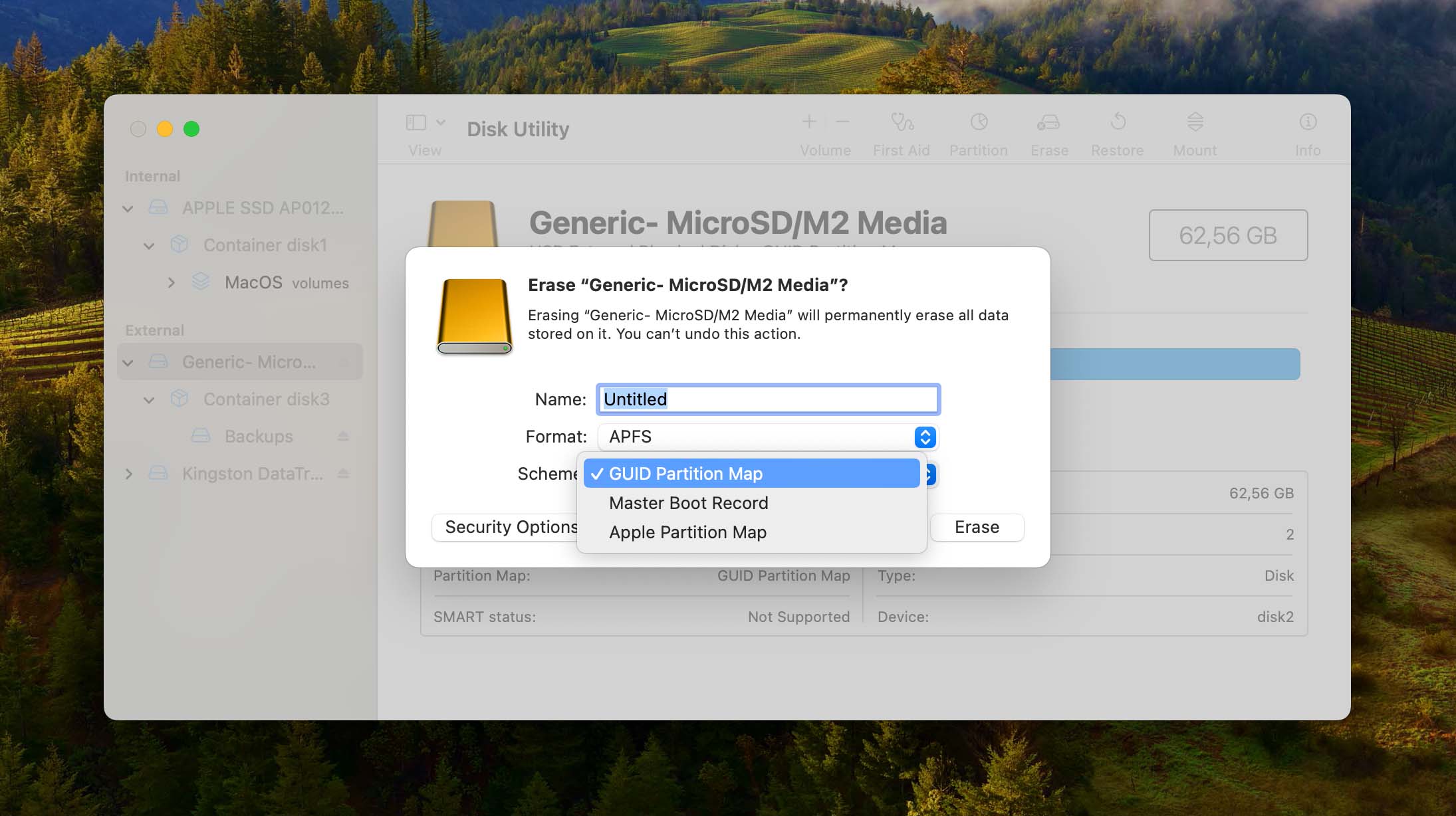
Task: Click the Device disk2 value
Action: (1275, 617)
